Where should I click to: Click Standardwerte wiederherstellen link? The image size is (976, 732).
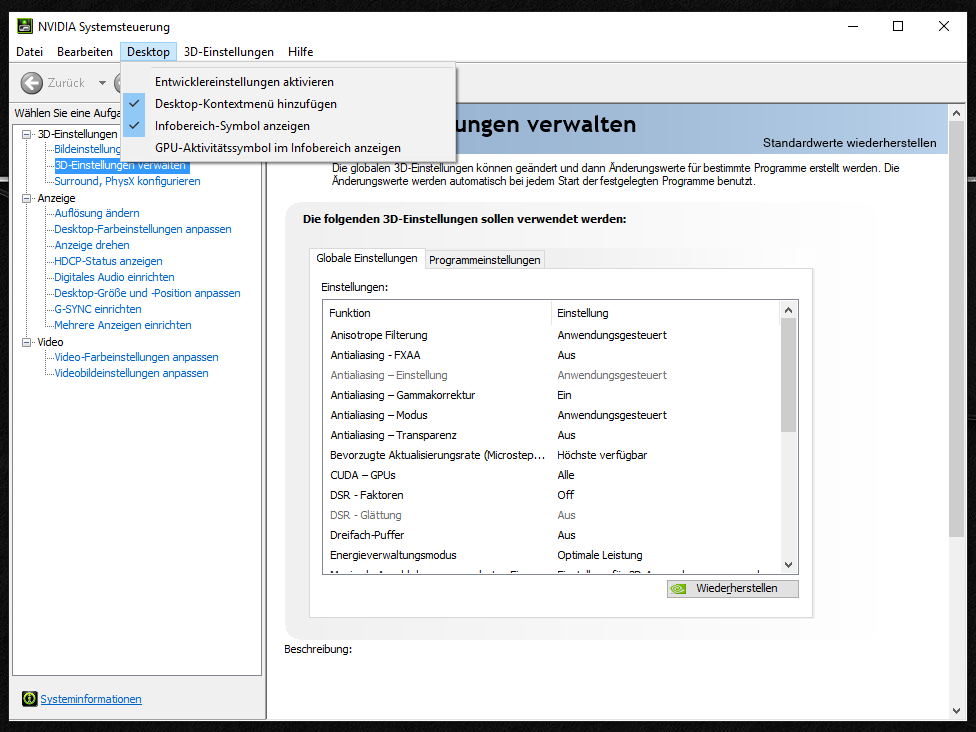click(x=850, y=143)
